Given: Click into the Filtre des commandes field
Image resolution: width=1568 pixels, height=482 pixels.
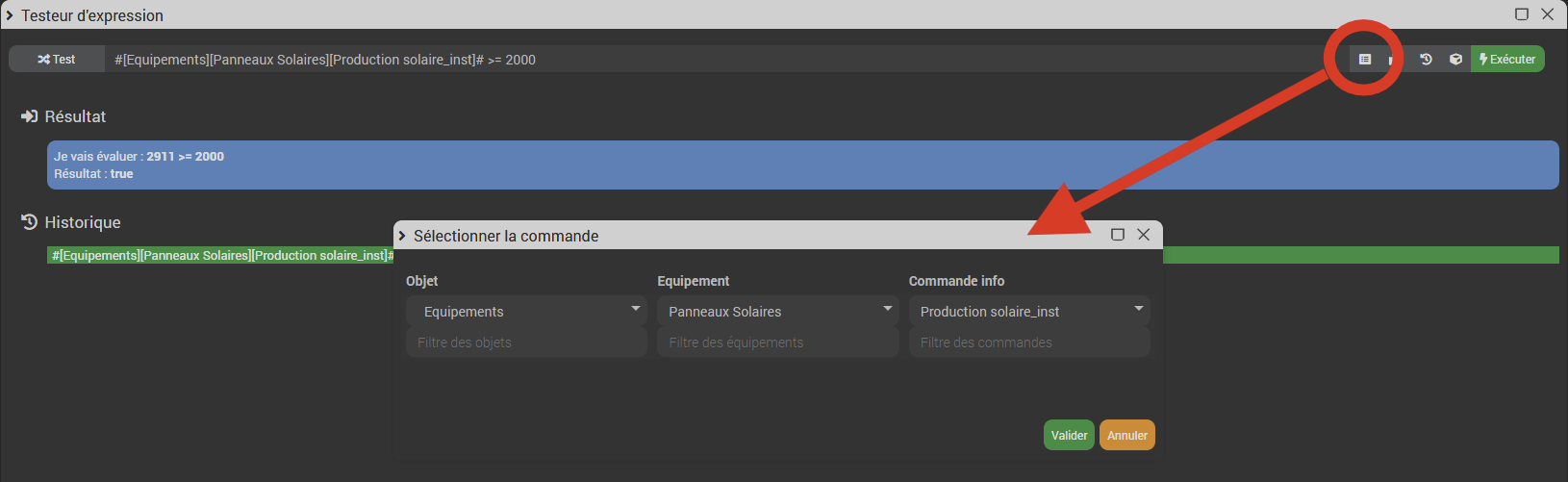Looking at the screenshot, I should click(1029, 342).
